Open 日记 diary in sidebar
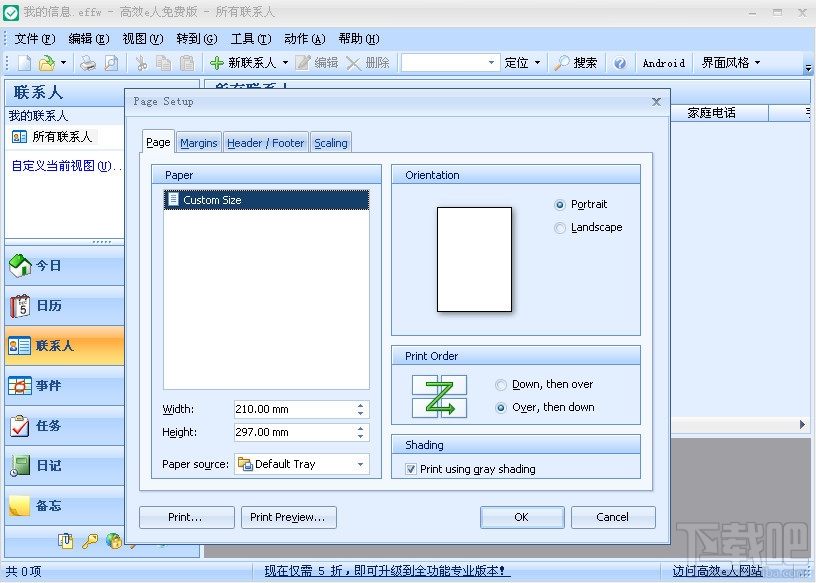This screenshot has width=816, height=583. (x=65, y=465)
